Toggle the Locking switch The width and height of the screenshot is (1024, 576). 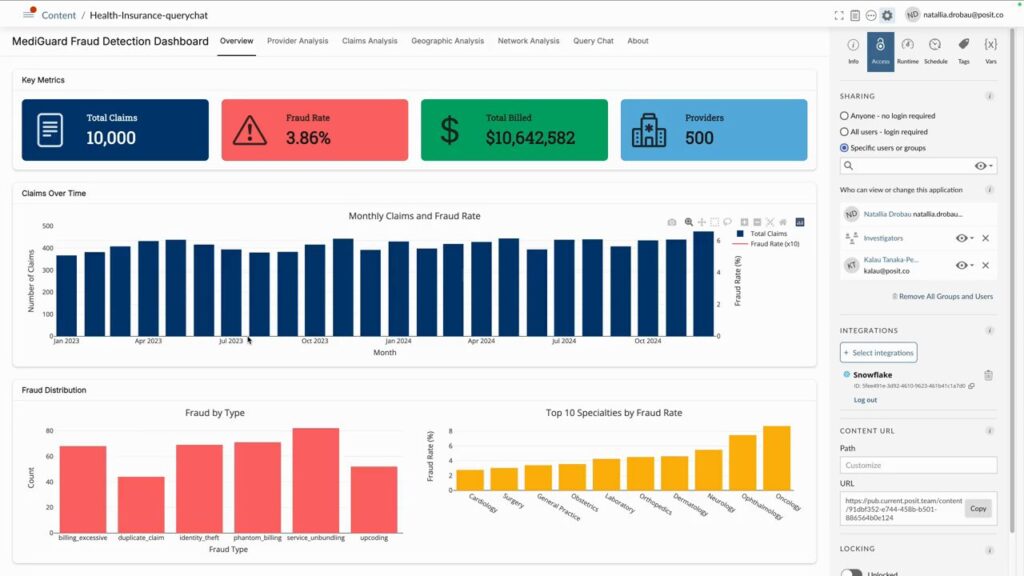[x=851, y=573]
